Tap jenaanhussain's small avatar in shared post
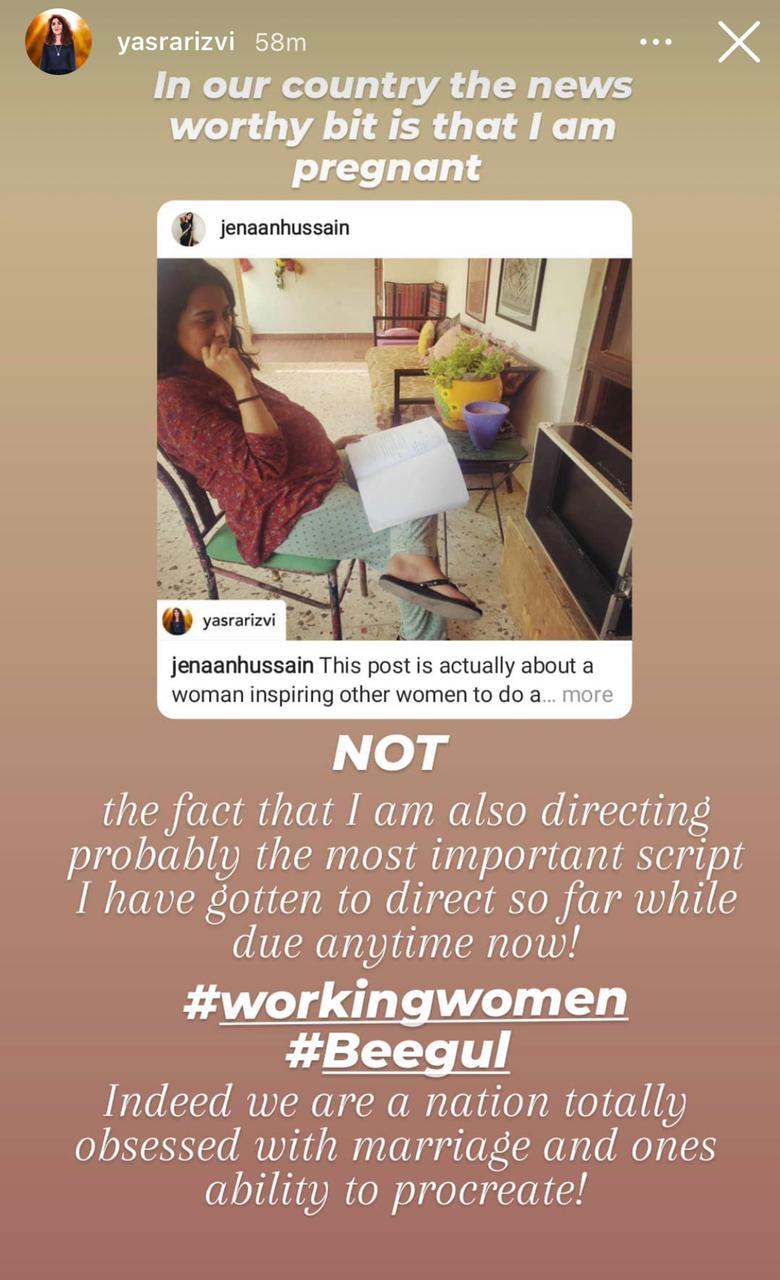The height and width of the screenshot is (1280, 780). 188,229
